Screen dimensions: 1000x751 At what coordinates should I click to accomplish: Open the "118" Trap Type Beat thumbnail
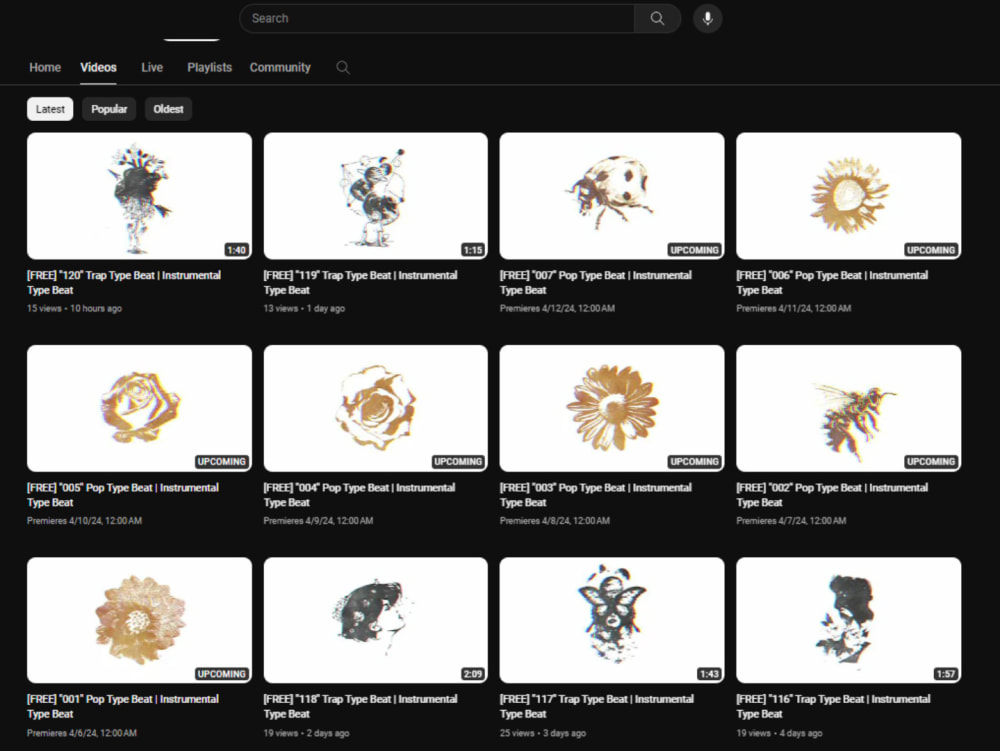376,620
